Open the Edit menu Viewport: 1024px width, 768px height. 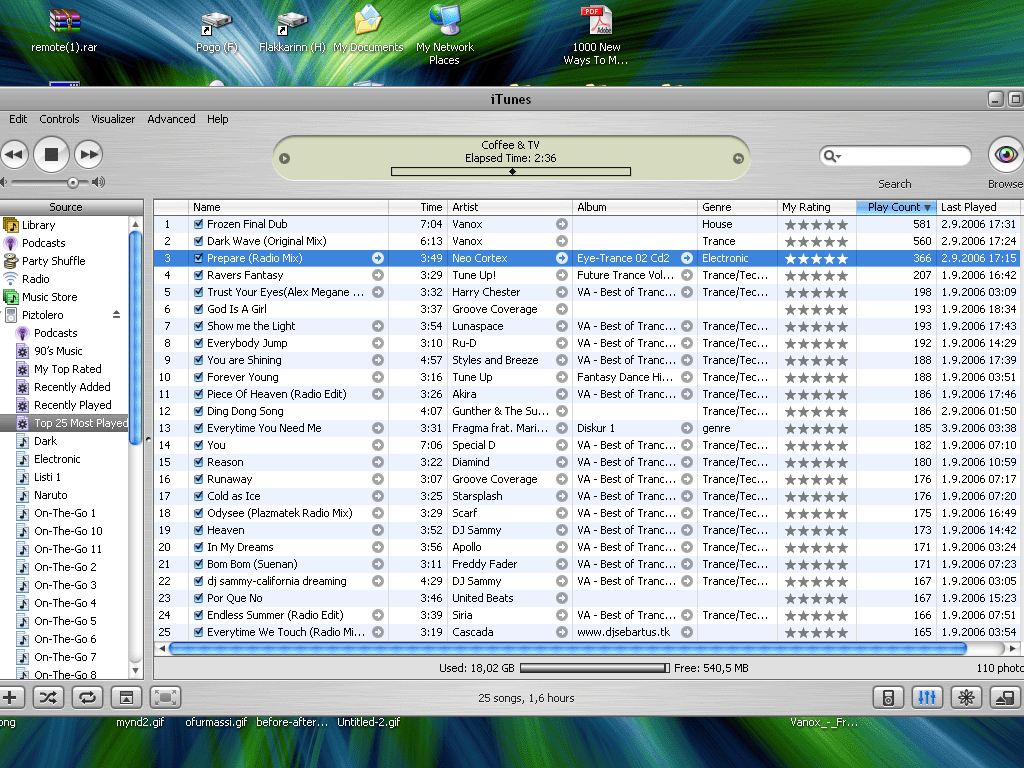tap(18, 119)
